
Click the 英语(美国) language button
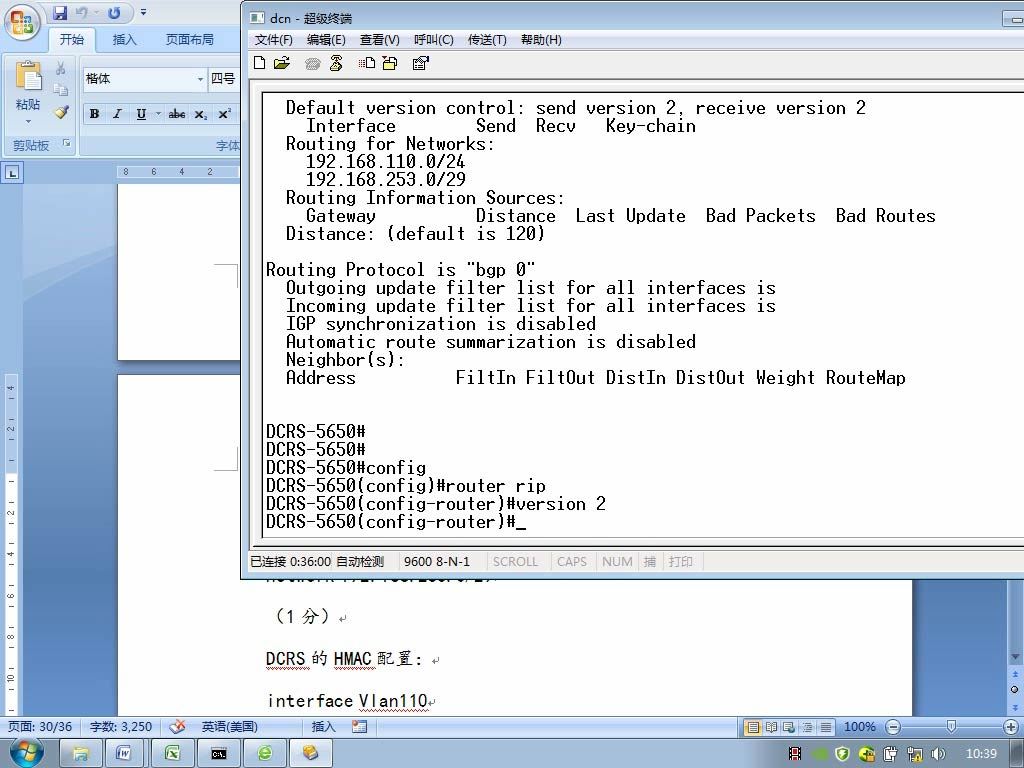pos(229,726)
